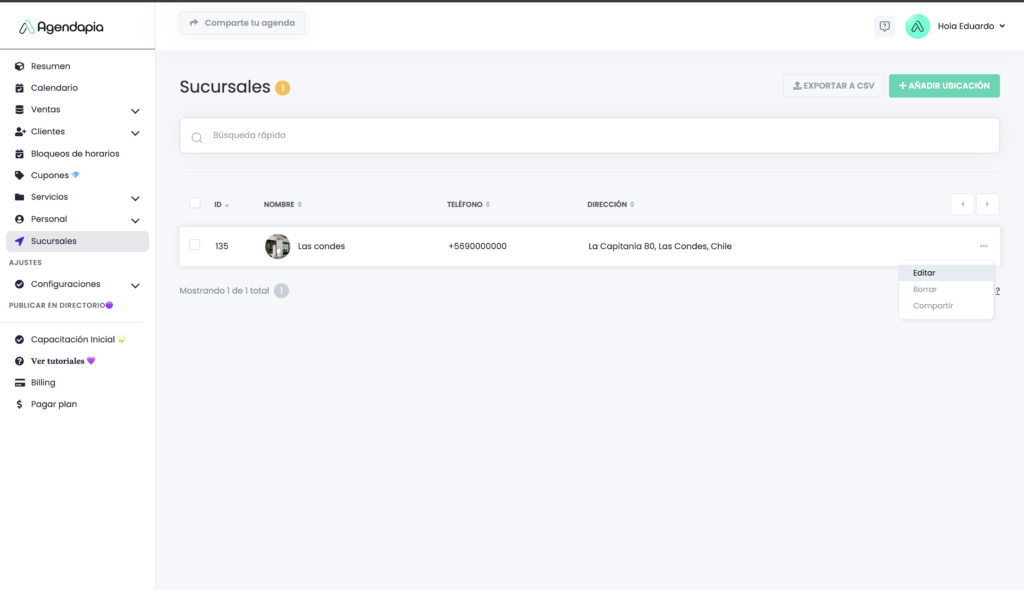
Task: Click the Billing card icon
Action: pos(19,382)
